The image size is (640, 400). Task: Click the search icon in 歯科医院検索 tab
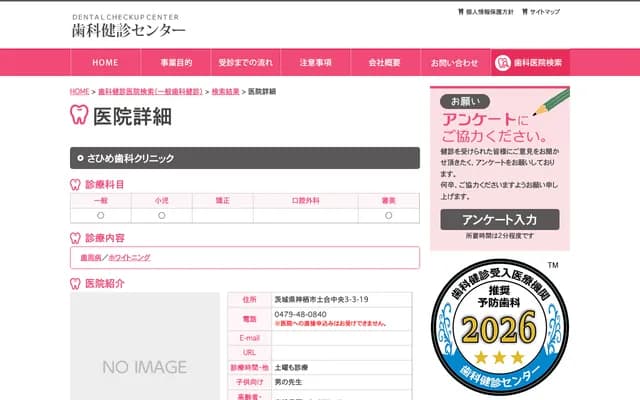502,63
